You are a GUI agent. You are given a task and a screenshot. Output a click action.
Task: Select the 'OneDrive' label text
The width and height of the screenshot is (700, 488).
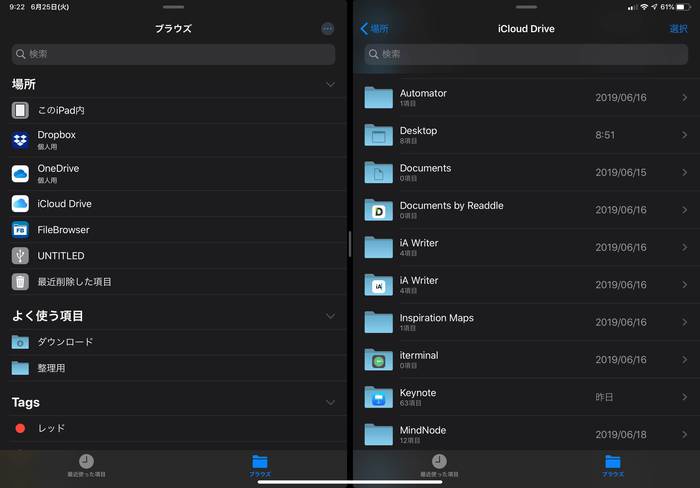58,168
